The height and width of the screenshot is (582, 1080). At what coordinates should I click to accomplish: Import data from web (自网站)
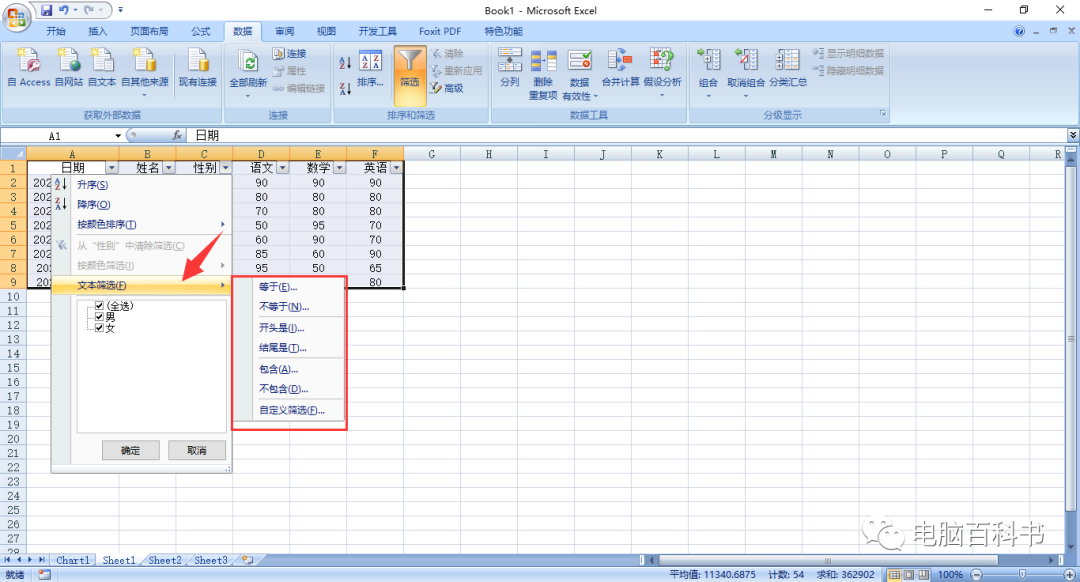pyautogui.click(x=69, y=67)
